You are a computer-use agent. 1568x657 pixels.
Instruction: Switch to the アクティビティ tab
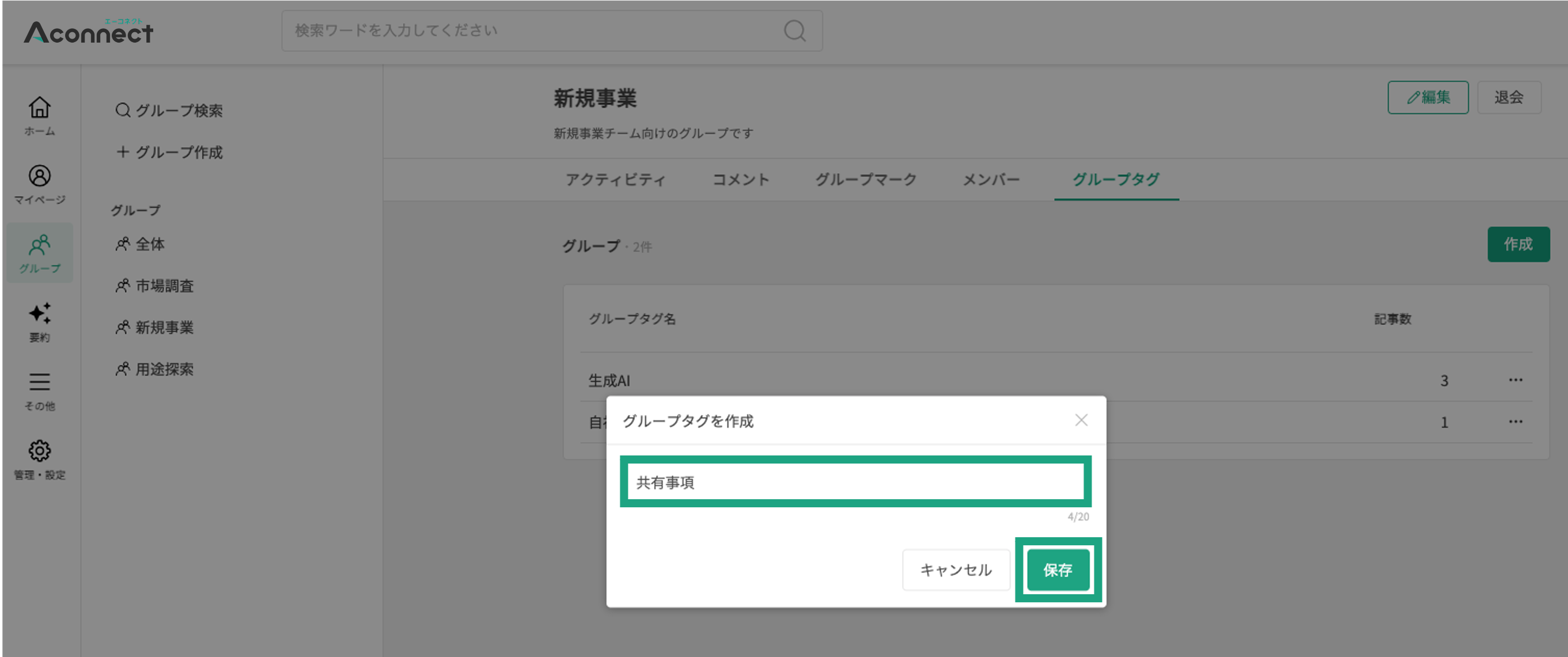tap(615, 180)
